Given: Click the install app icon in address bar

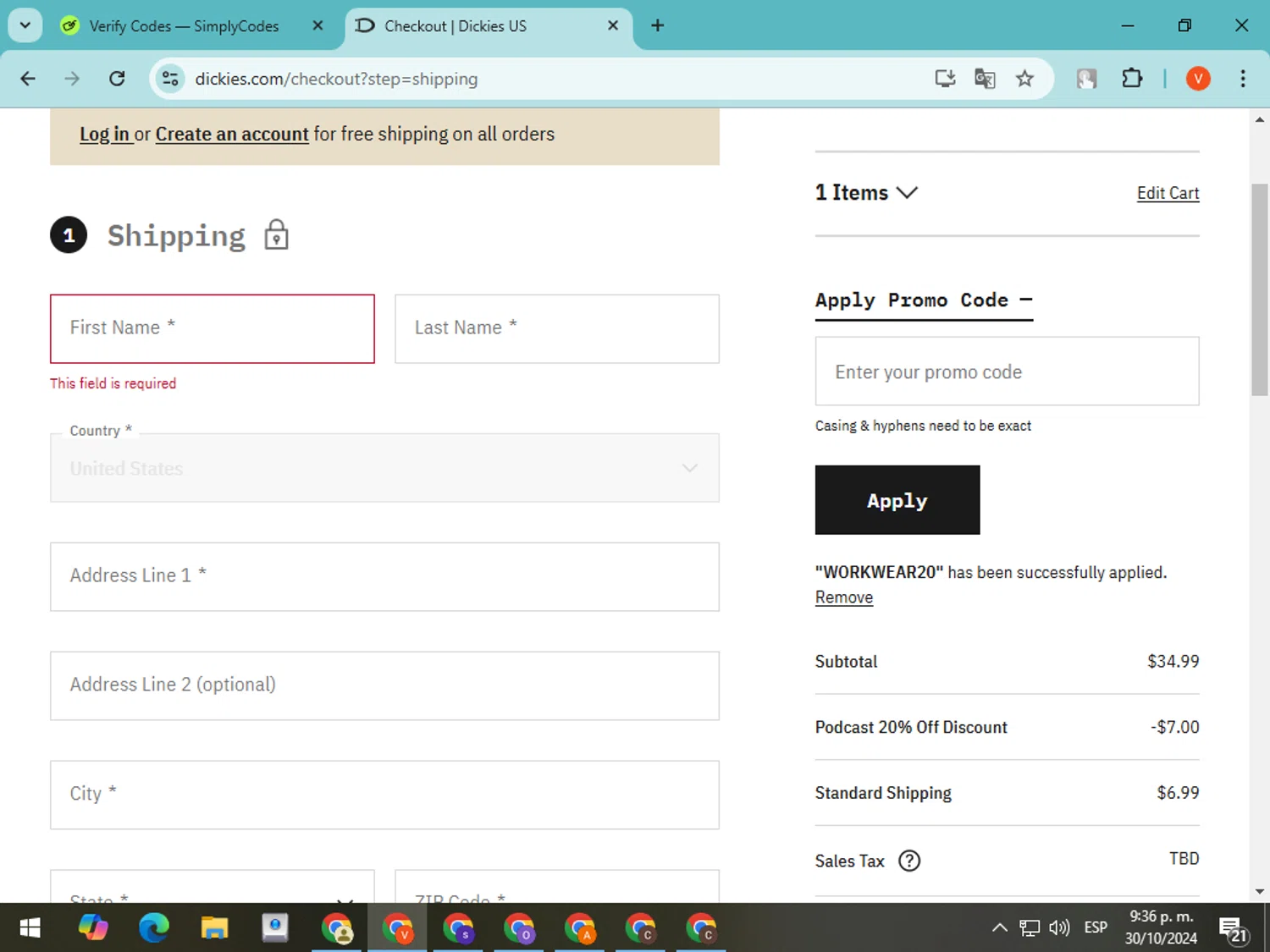Looking at the screenshot, I should [945, 79].
